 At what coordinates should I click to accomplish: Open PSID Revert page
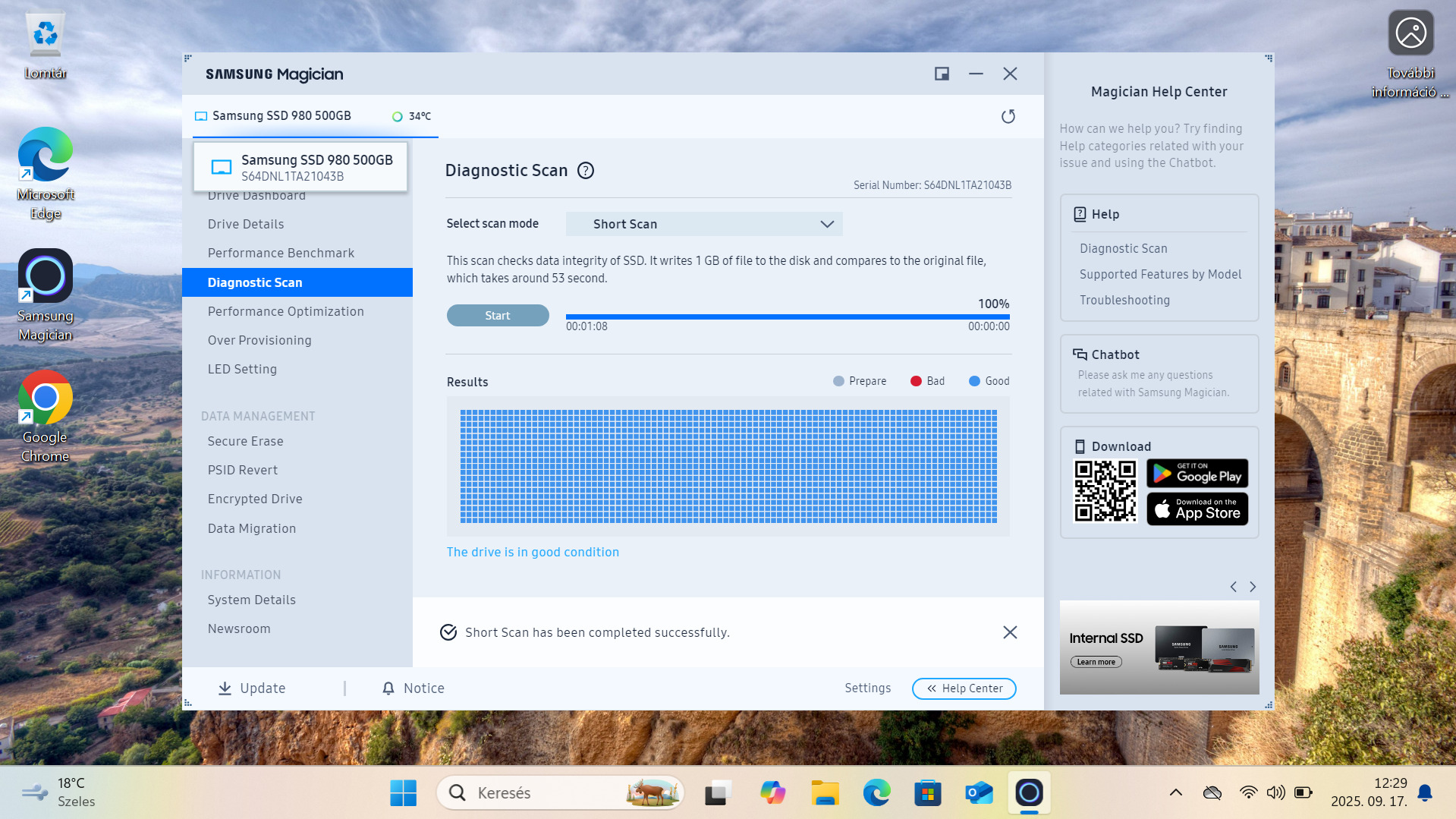(x=243, y=470)
